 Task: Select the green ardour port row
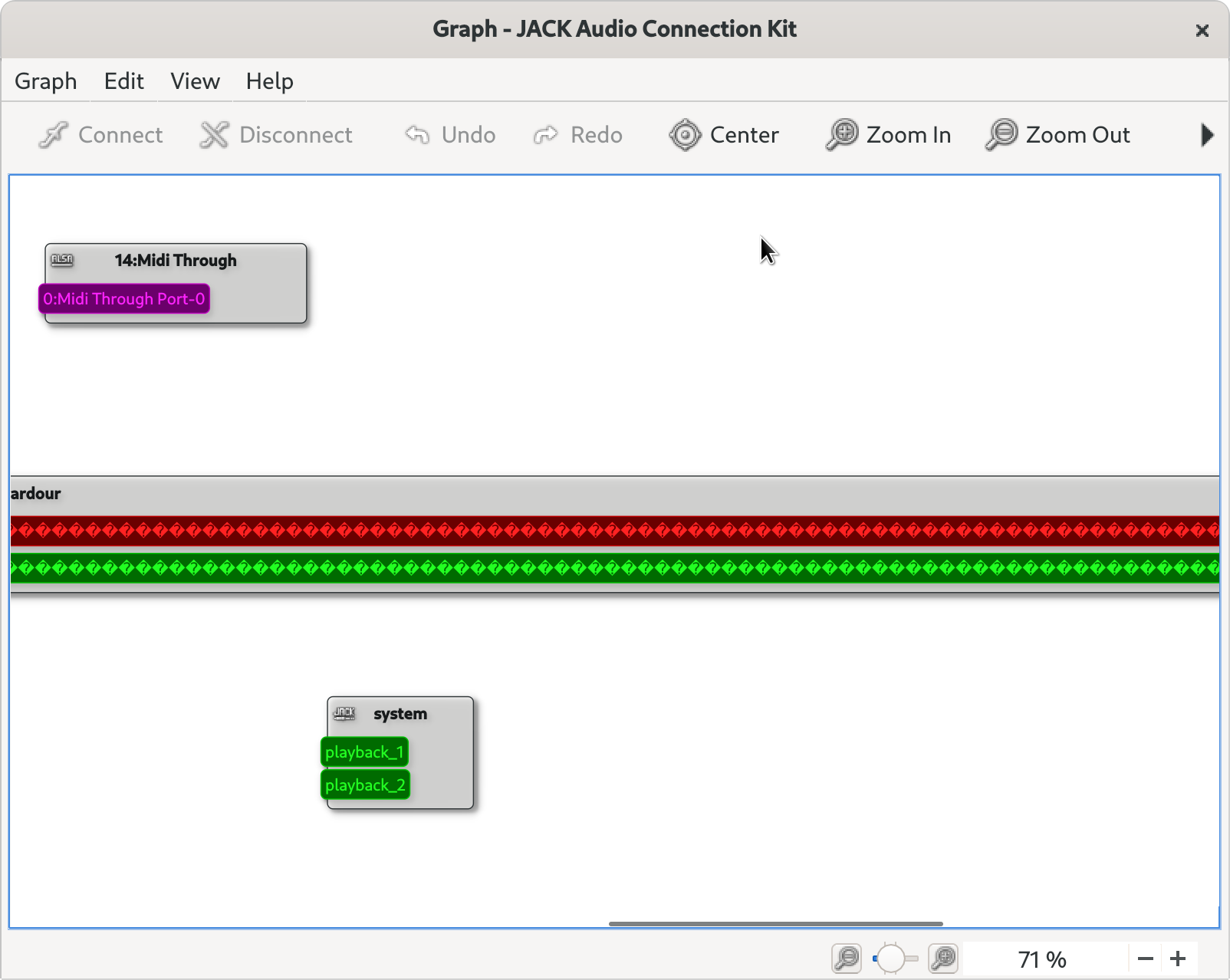click(615, 568)
